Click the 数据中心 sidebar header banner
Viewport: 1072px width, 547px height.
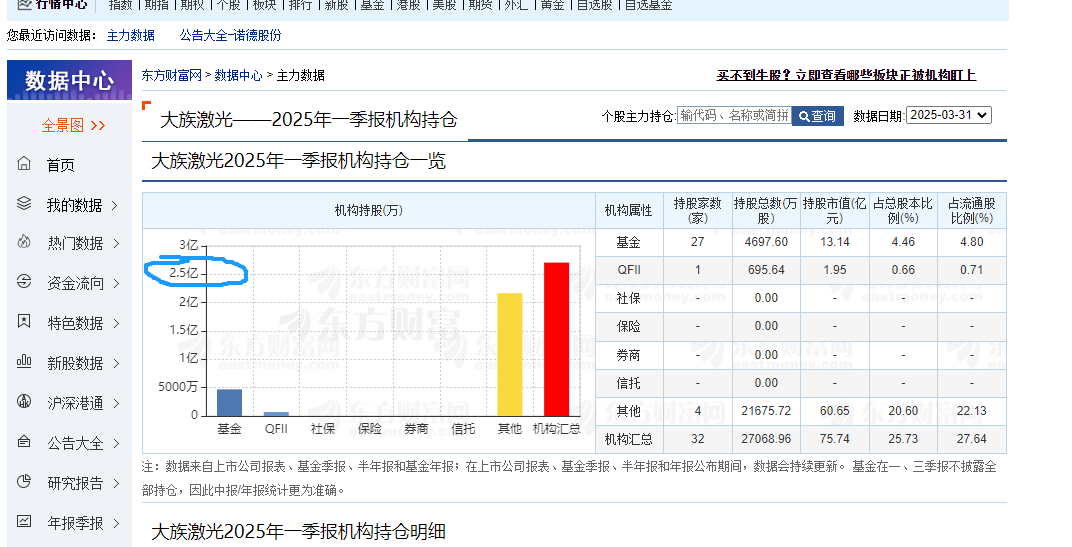pos(69,80)
